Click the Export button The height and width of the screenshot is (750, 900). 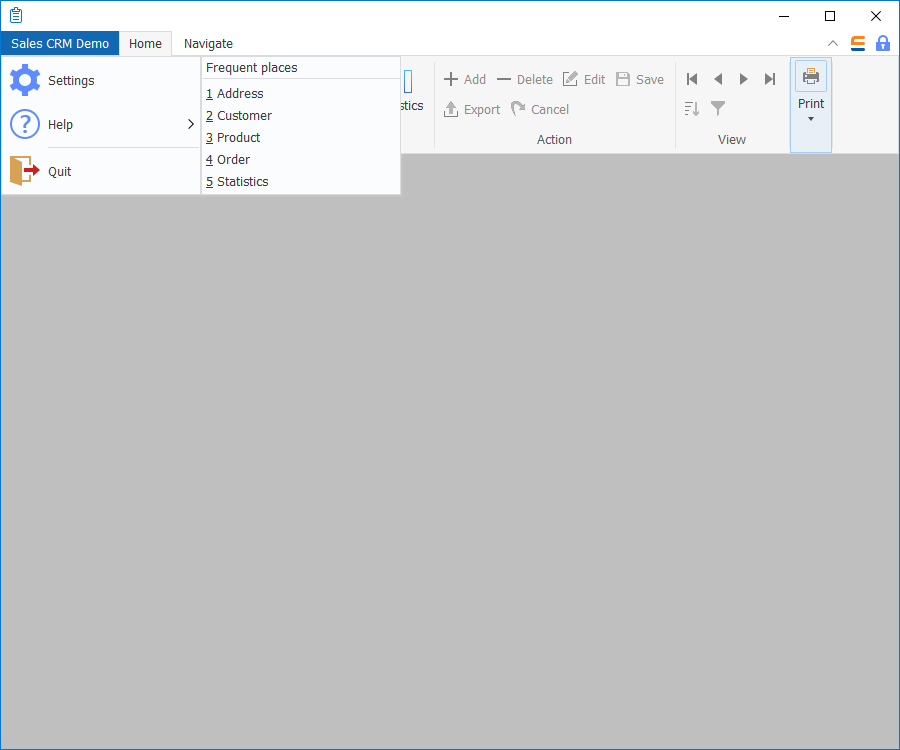coord(472,109)
